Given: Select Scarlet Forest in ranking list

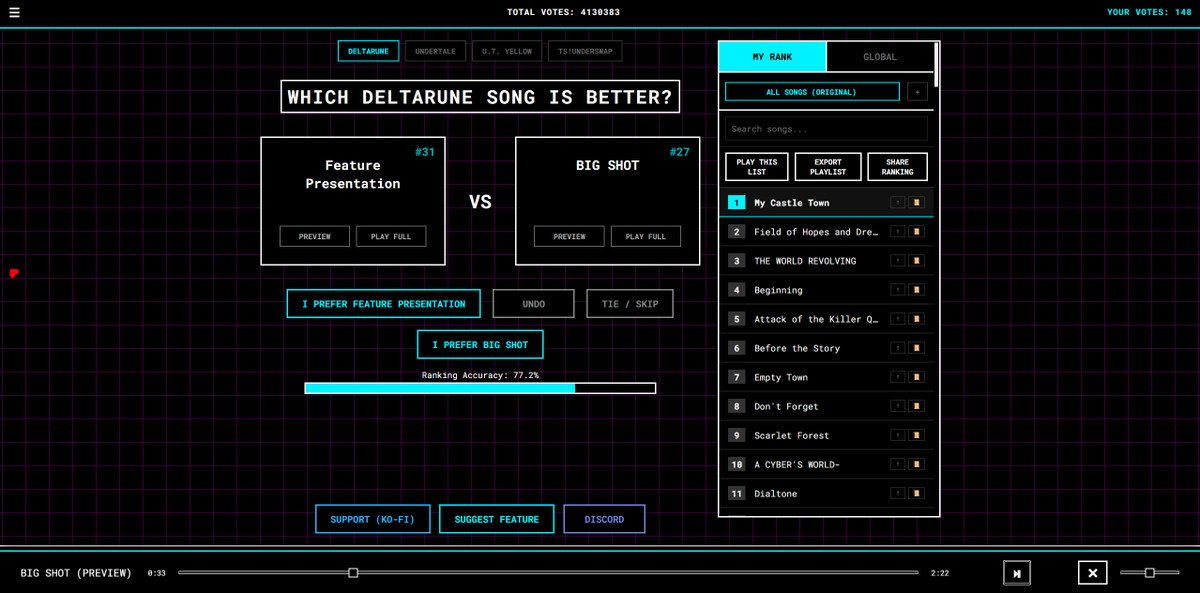Looking at the screenshot, I should pos(827,435).
